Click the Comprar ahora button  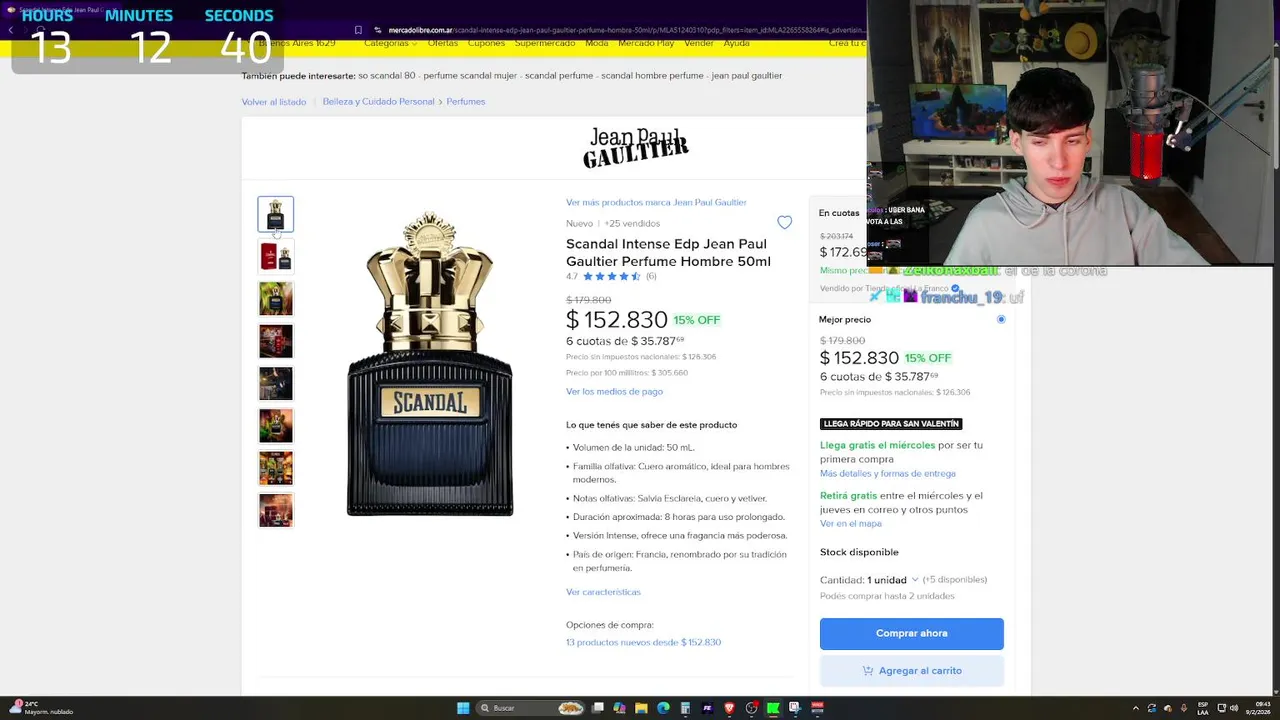pos(912,633)
